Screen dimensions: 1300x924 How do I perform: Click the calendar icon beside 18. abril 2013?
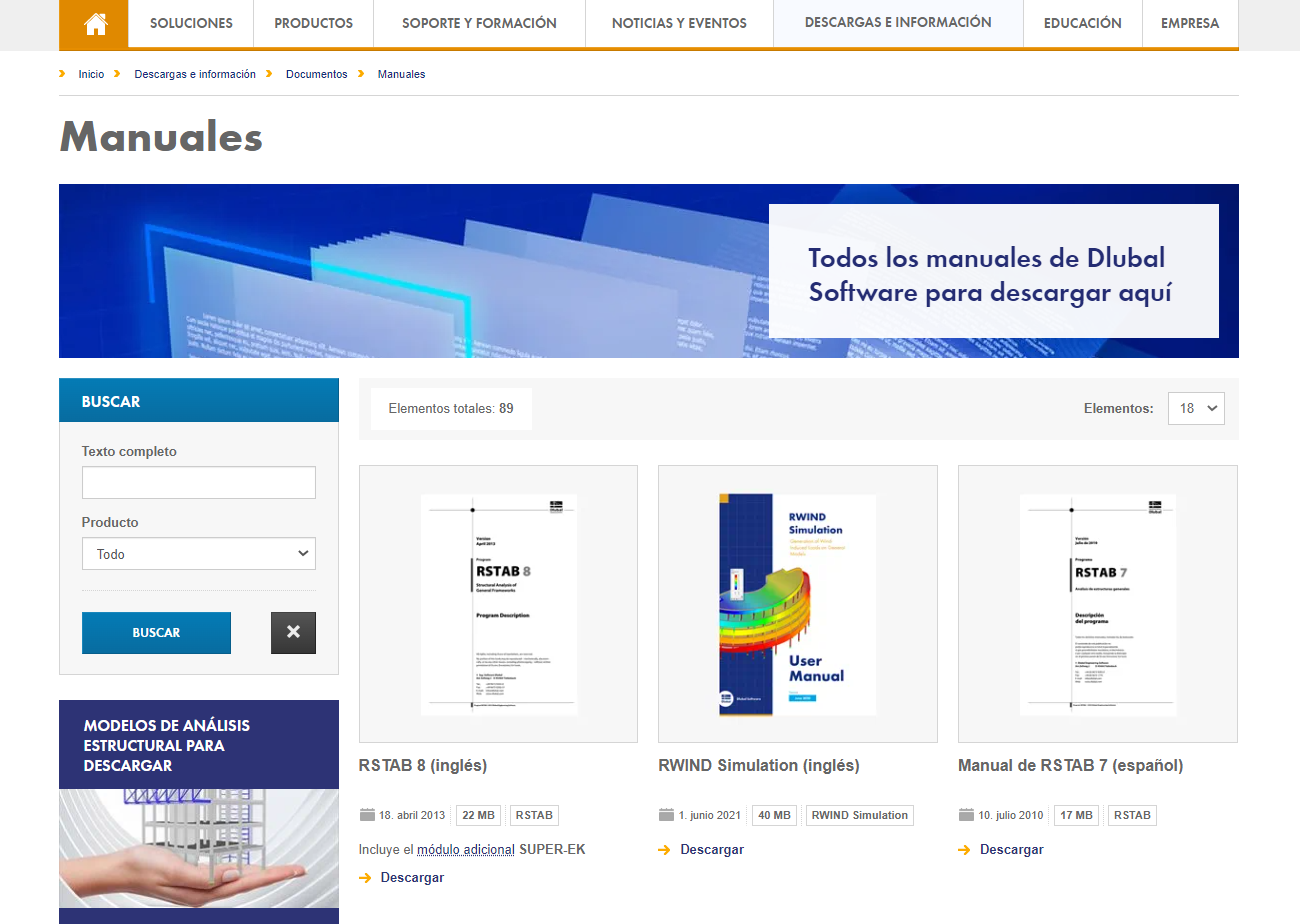(x=366, y=815)
